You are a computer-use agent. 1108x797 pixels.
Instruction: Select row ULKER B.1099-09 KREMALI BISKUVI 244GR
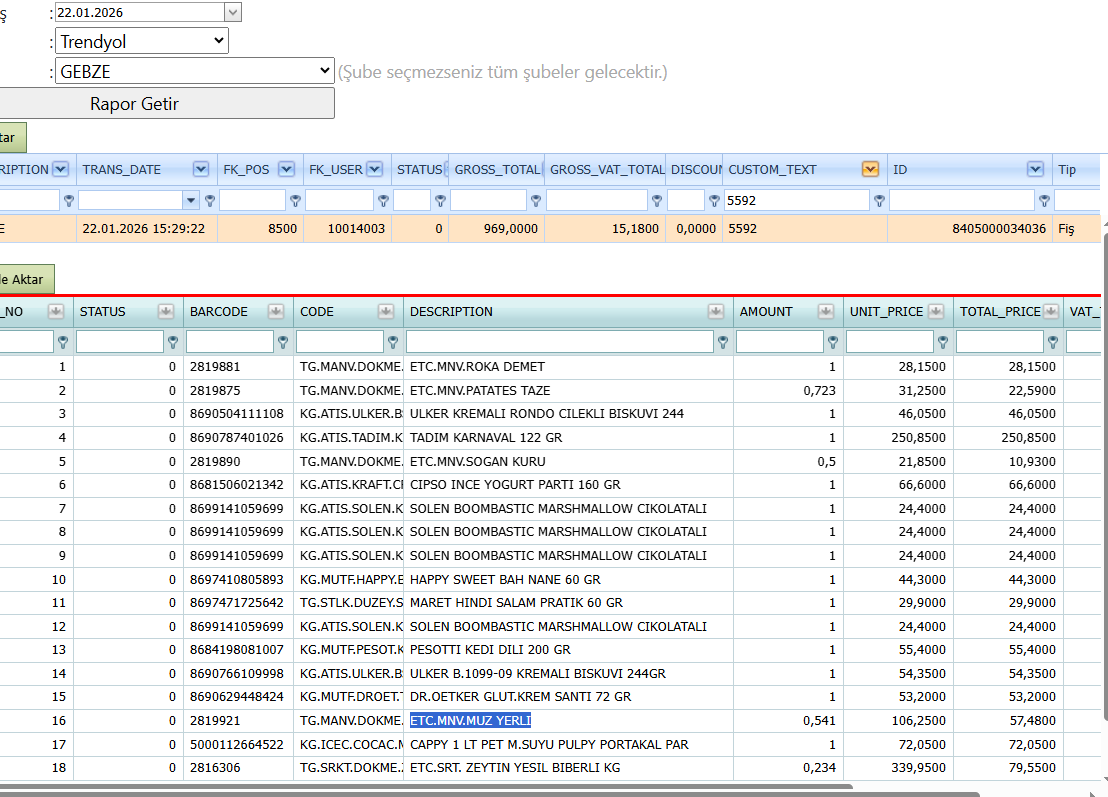550,673
